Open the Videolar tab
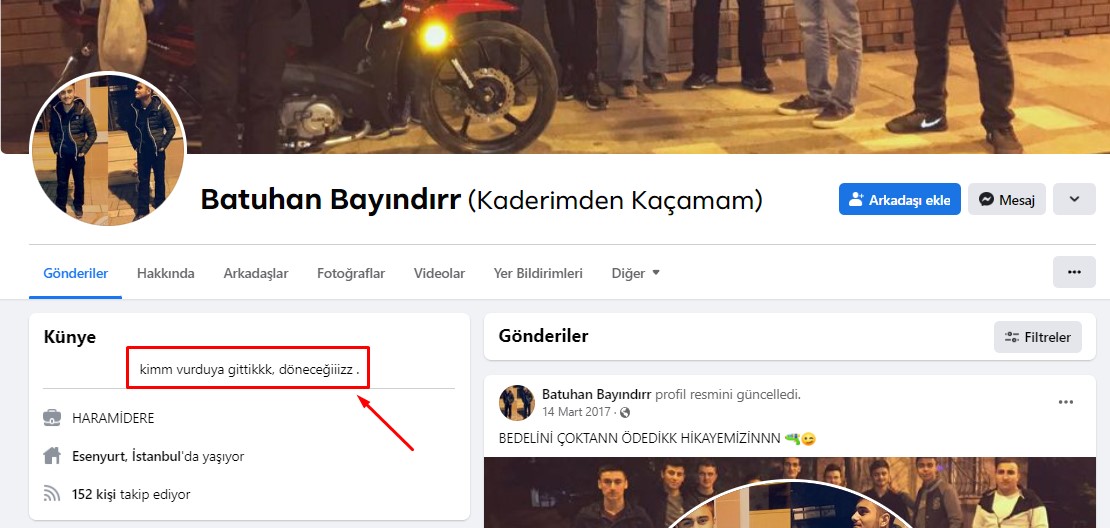 tap(439, 273)
